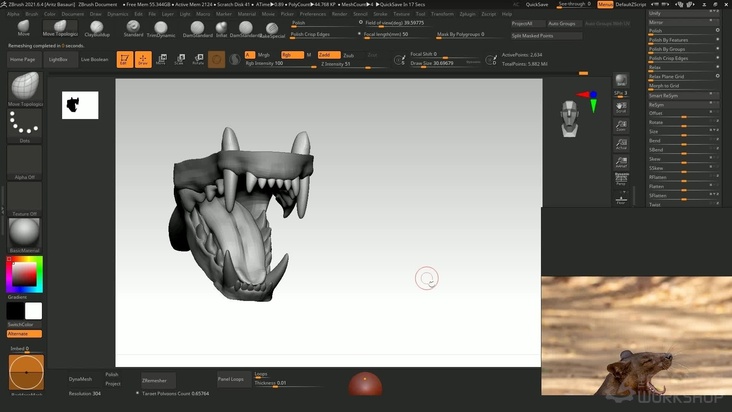Toggle Perspective view in right shelf

621,177
